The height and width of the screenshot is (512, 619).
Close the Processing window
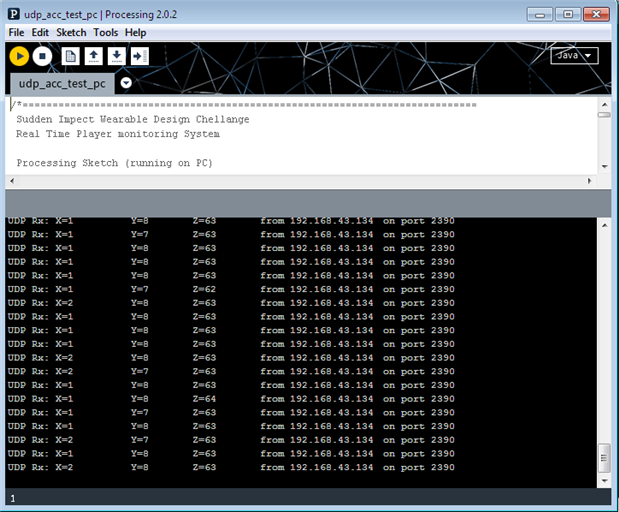(x=596, y=15)
